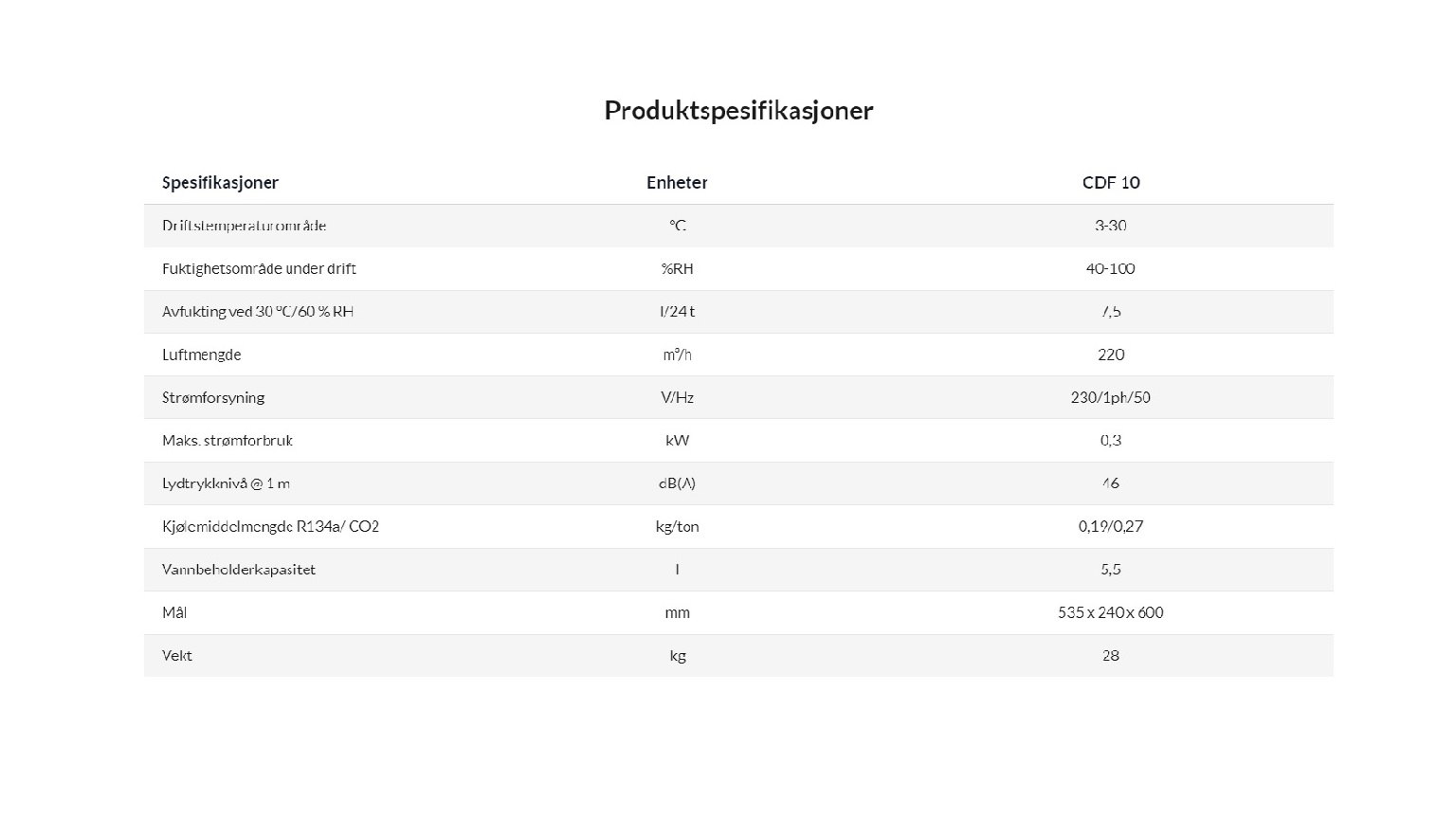The image size is (1456, 819).
Task: Click the Vekt row label
Action: point(177,655)
